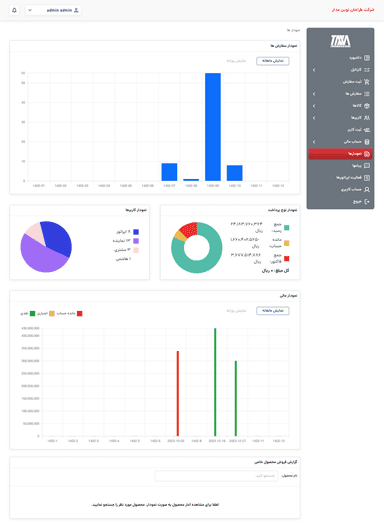The width and height of the screenshot is (384, 524).
Task: Expand the Users submenu chevron
Action: [314, 118]
